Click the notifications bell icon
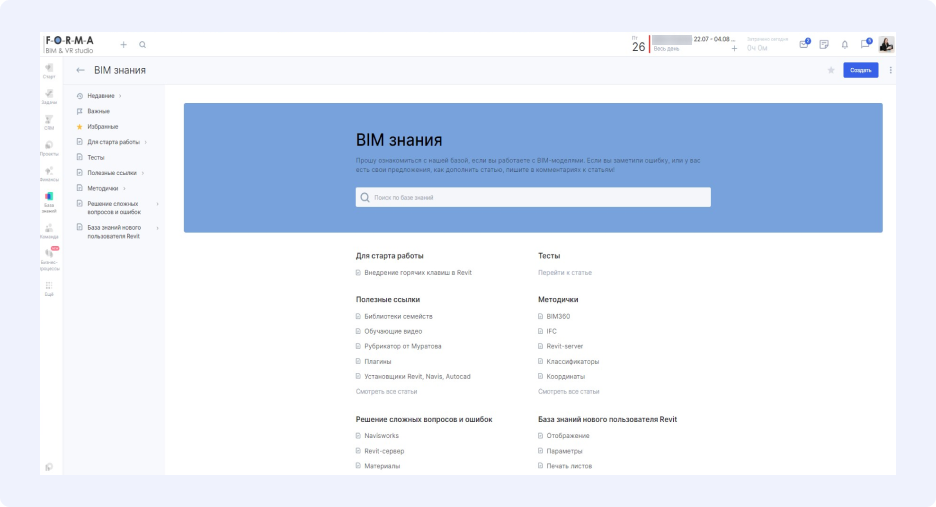Image resolution: width=936 pixels, height=507 pixels. click(844, 45)
